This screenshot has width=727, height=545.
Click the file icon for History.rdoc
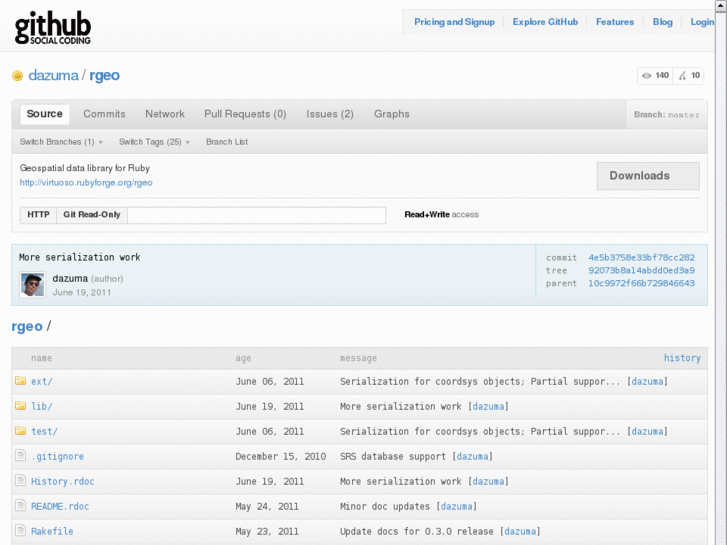pos(20,481)
